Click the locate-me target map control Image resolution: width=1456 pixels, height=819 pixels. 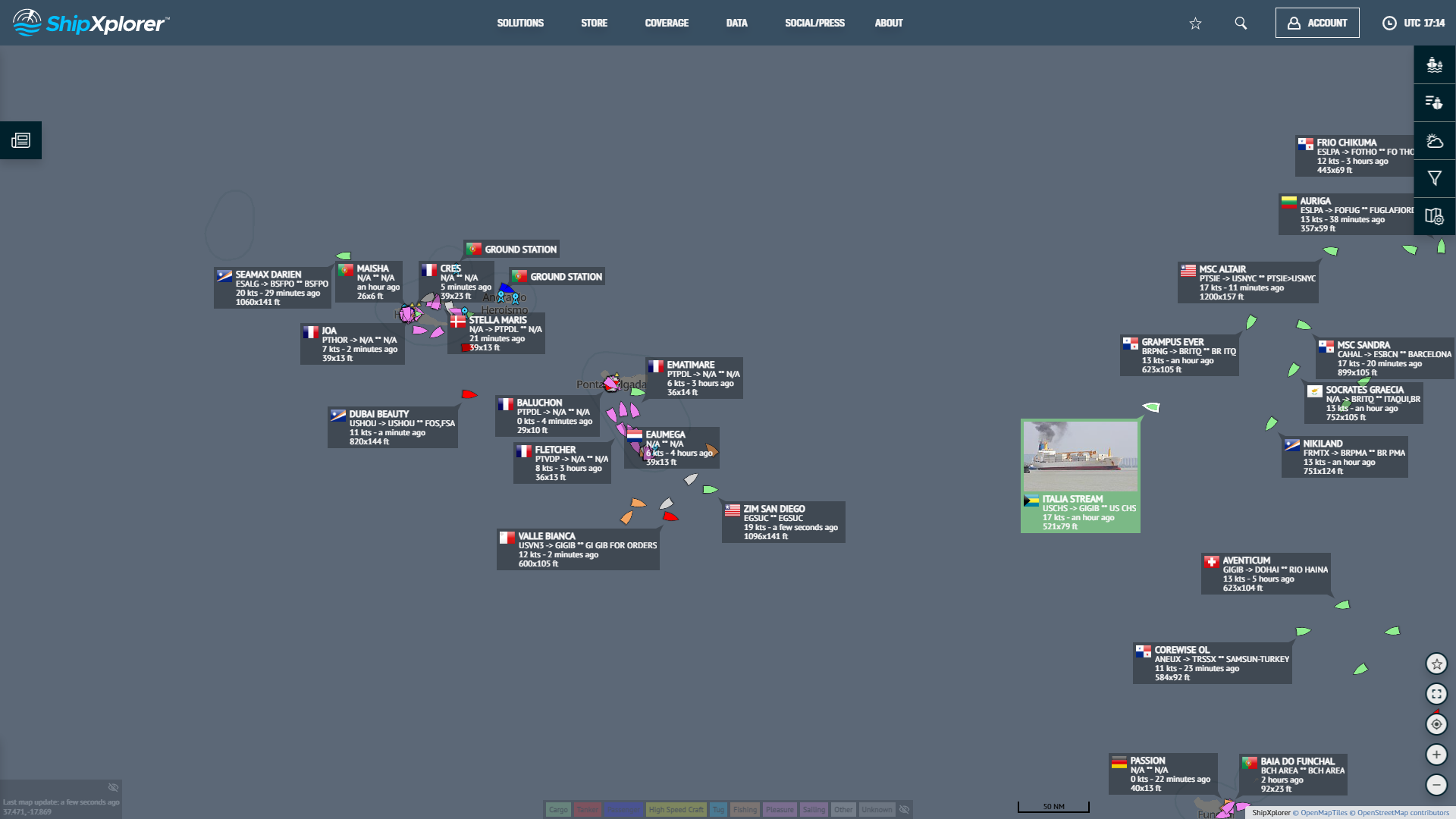(x=1436, y=724)
